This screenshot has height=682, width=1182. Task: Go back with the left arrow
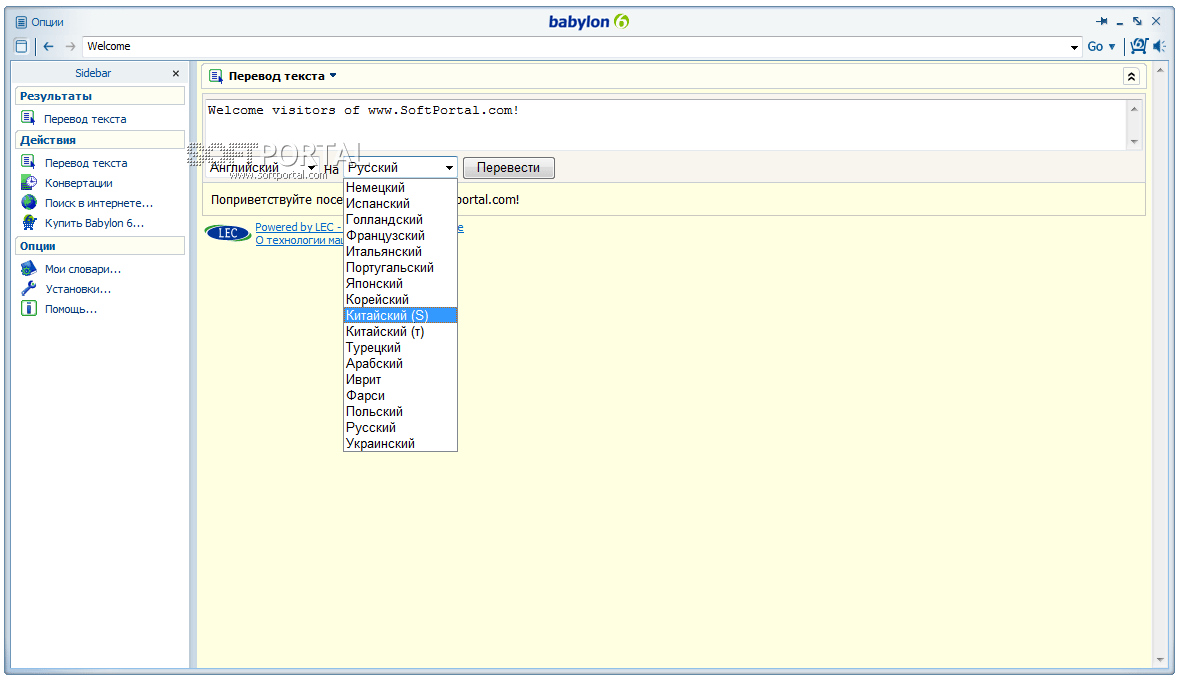[49, 47]
